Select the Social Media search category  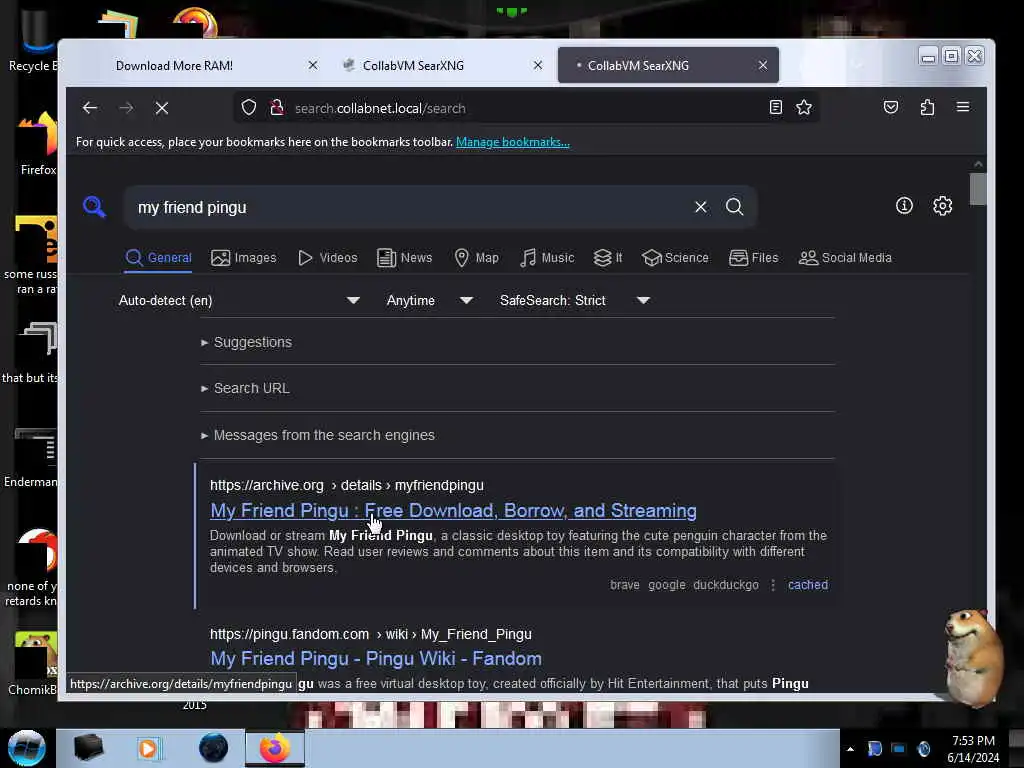[x=845, y=258]
